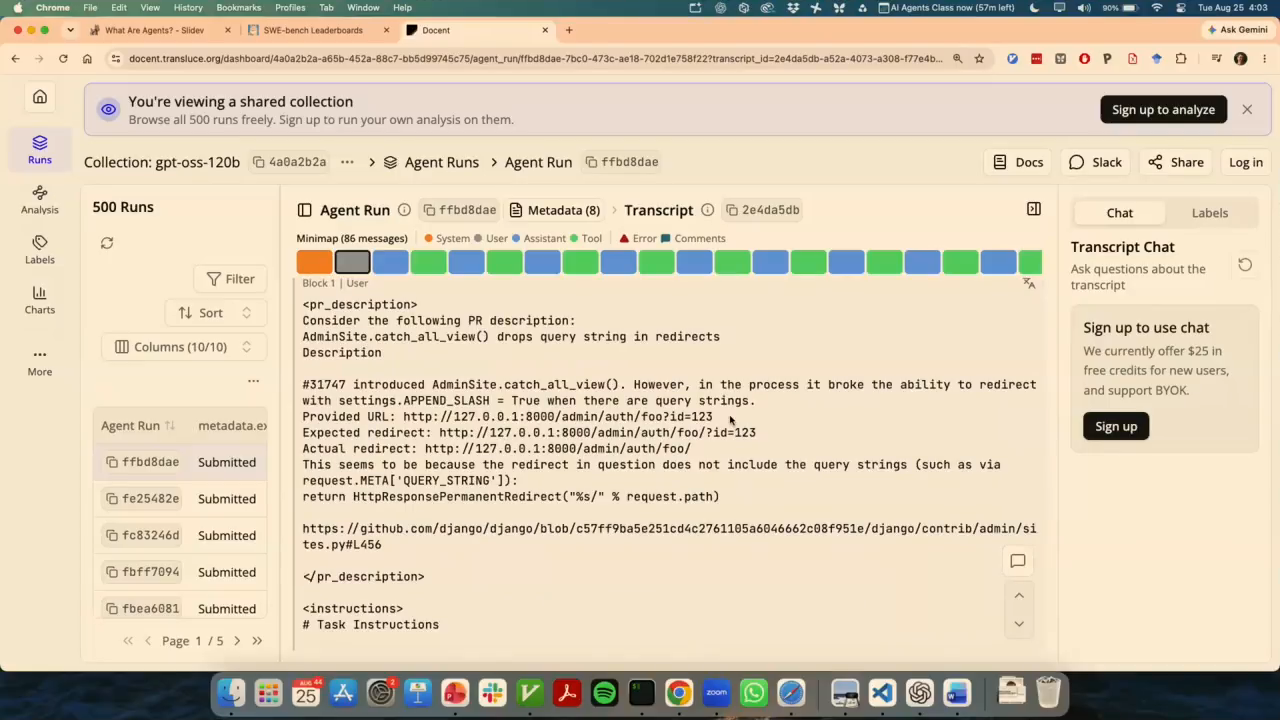Open the Analysis section in sidebar
This screenshot has width=1280, height=720.
(40, 199)
